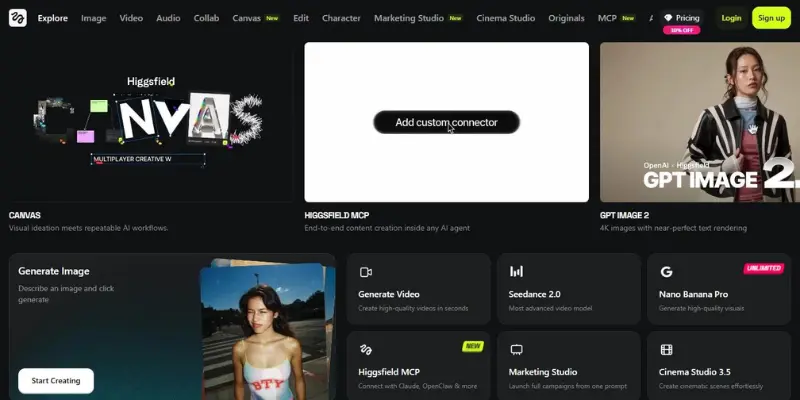Open the Higgsfield MCP card
The height and width of the screenshot is (400, 800).
pyautogui.click(x=418, y=366)
